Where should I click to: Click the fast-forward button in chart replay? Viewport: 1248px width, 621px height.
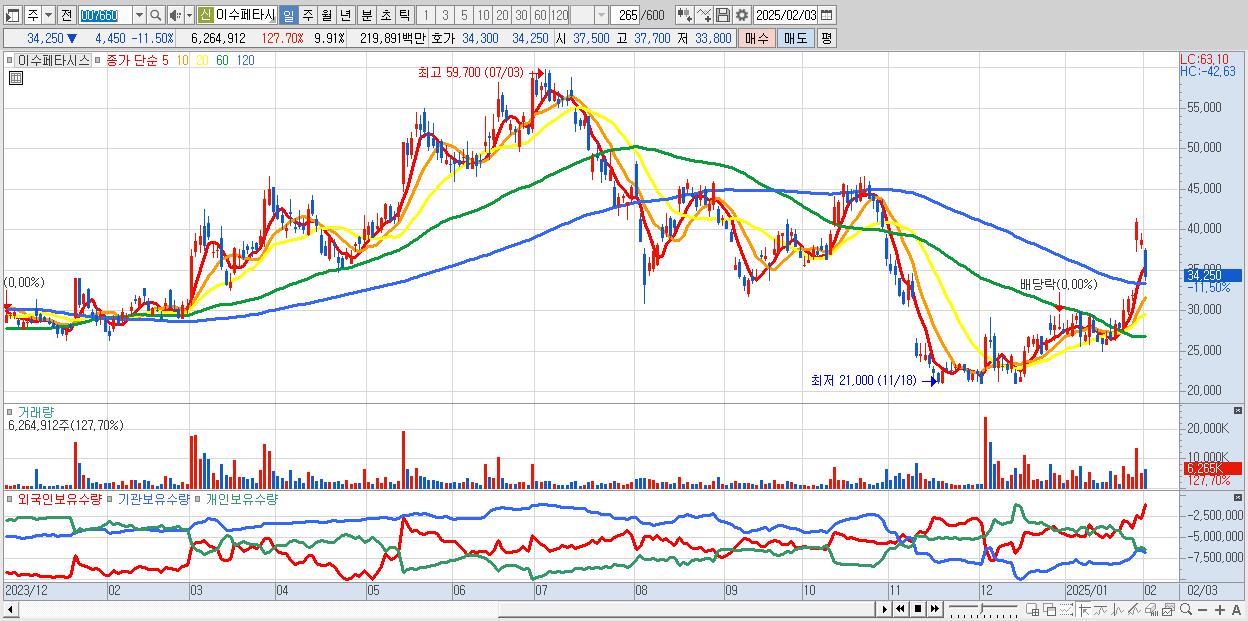(934, 609)
